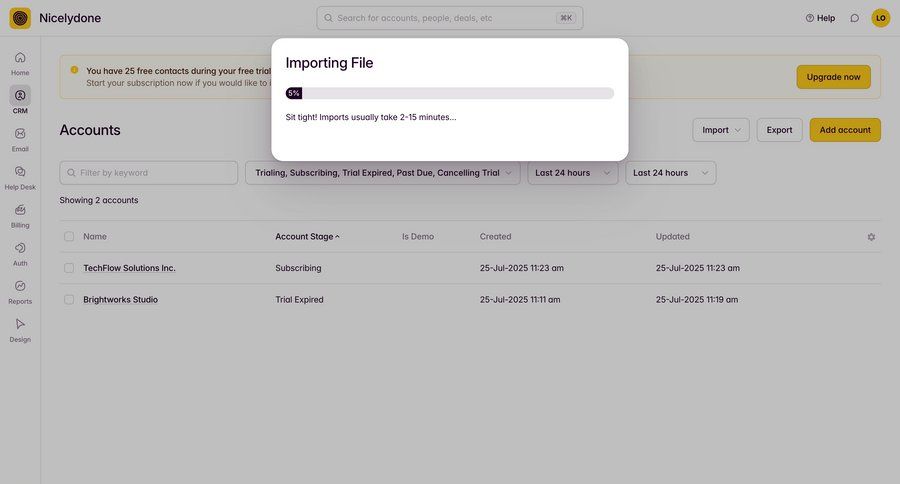Image resolution: width=900 pixels, height=484 pixels.
Task: Click the Export button
Action: click(779, 130)
